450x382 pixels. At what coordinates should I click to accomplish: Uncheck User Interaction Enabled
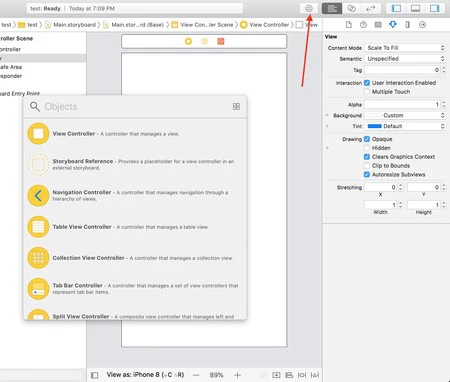(x=367, y=83)
